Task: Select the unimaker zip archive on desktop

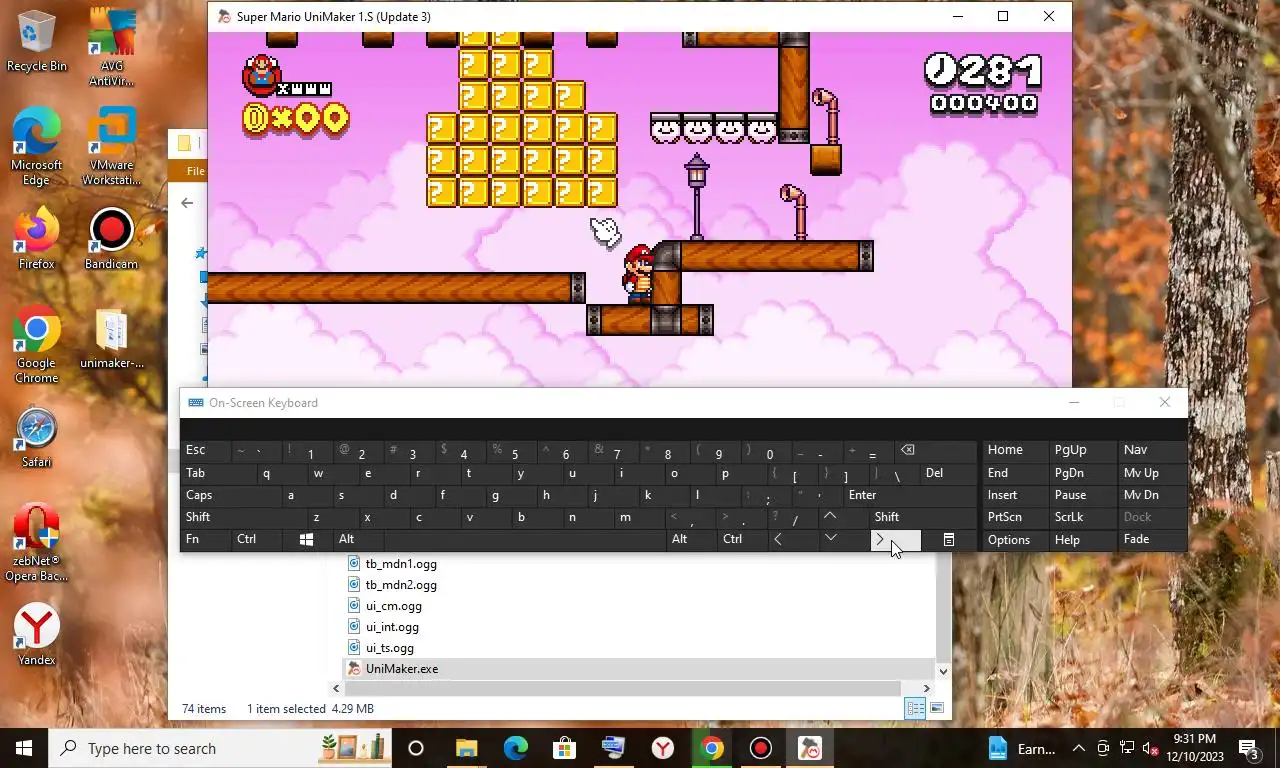Action: click(x=111, y=338)
